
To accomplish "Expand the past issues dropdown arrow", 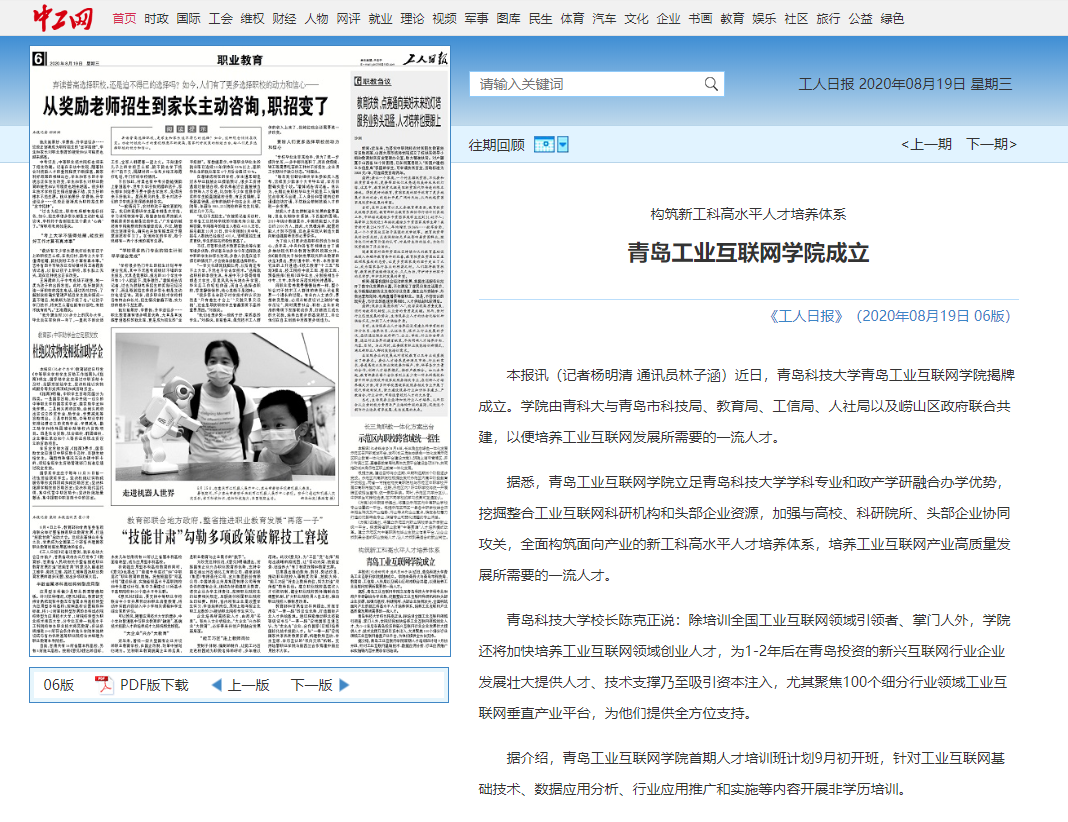I will [562, 145].
